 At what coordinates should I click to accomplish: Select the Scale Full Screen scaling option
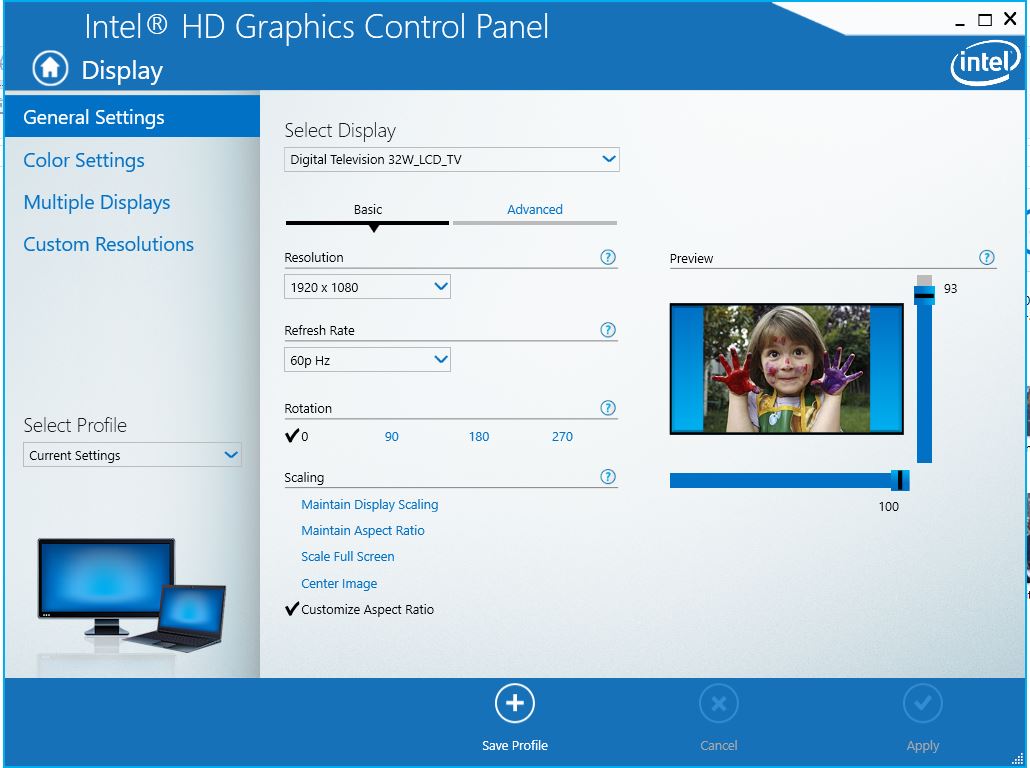click(x=347, y=556)
